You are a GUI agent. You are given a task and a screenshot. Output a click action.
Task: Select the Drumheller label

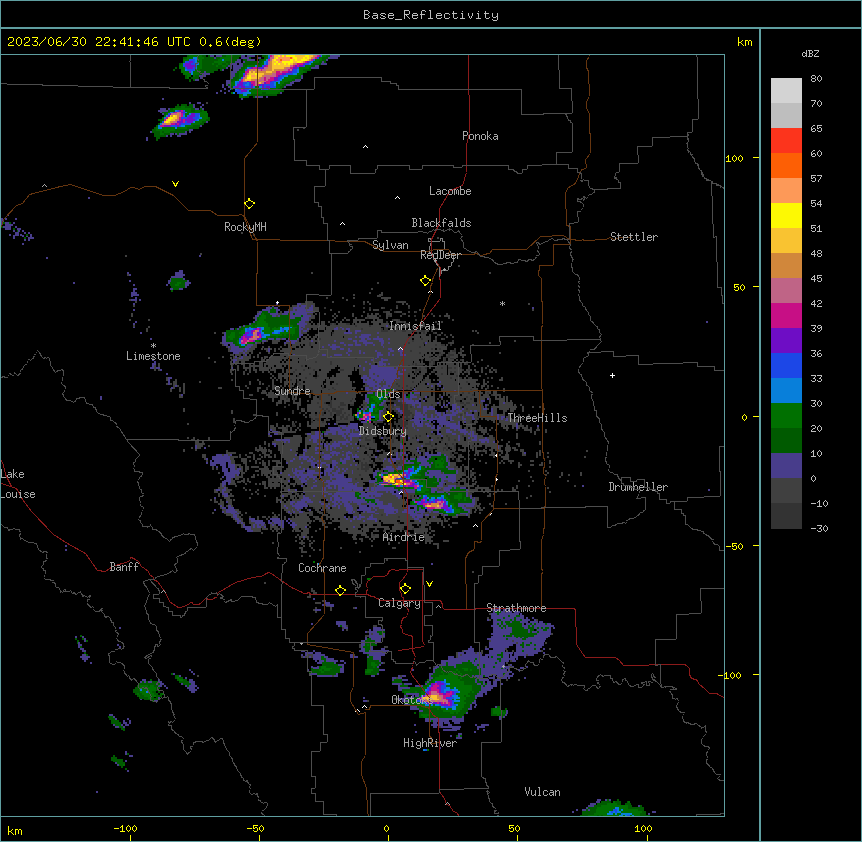click(x=638, y=487)
